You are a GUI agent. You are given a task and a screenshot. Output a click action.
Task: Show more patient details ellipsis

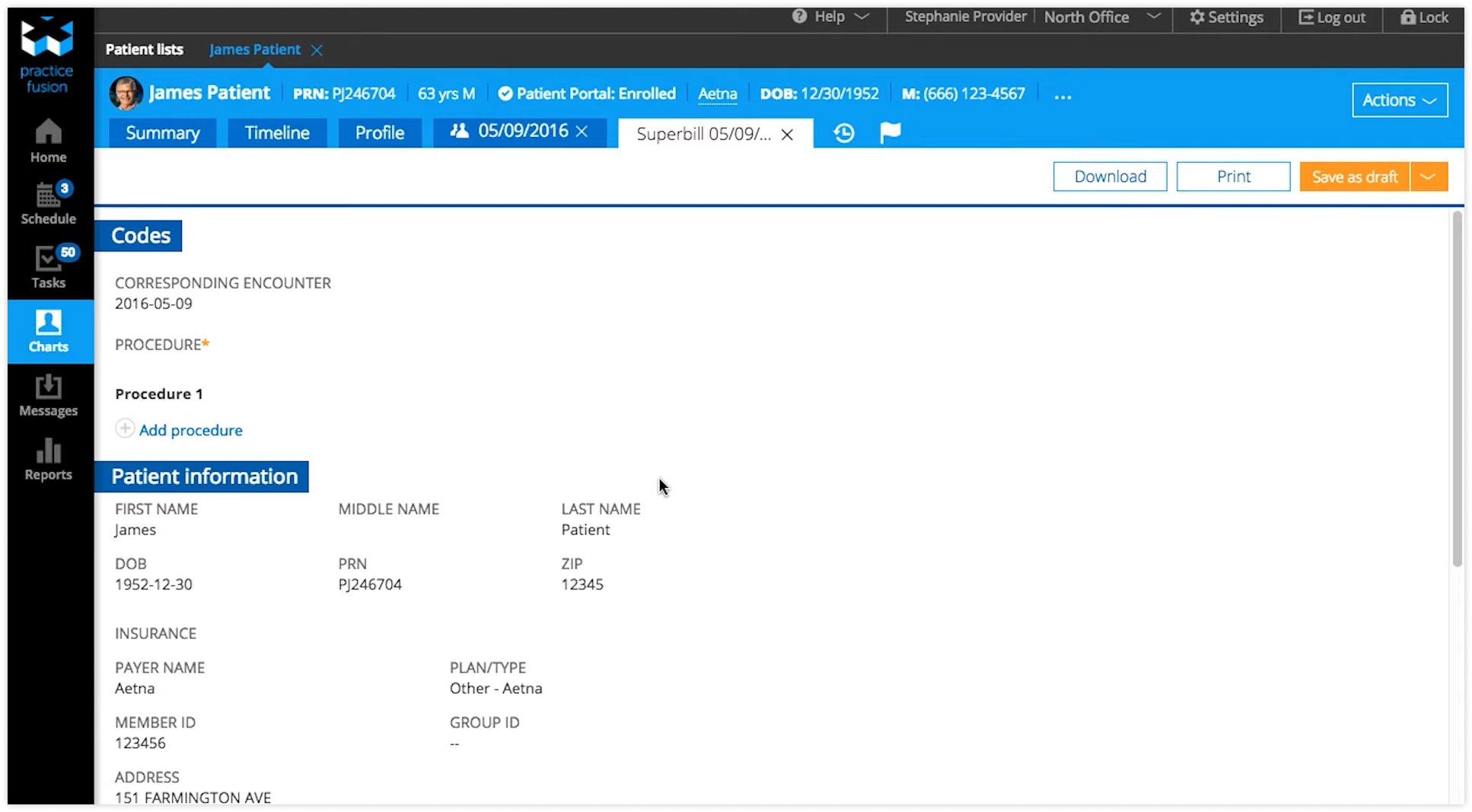coord(1063,95)
